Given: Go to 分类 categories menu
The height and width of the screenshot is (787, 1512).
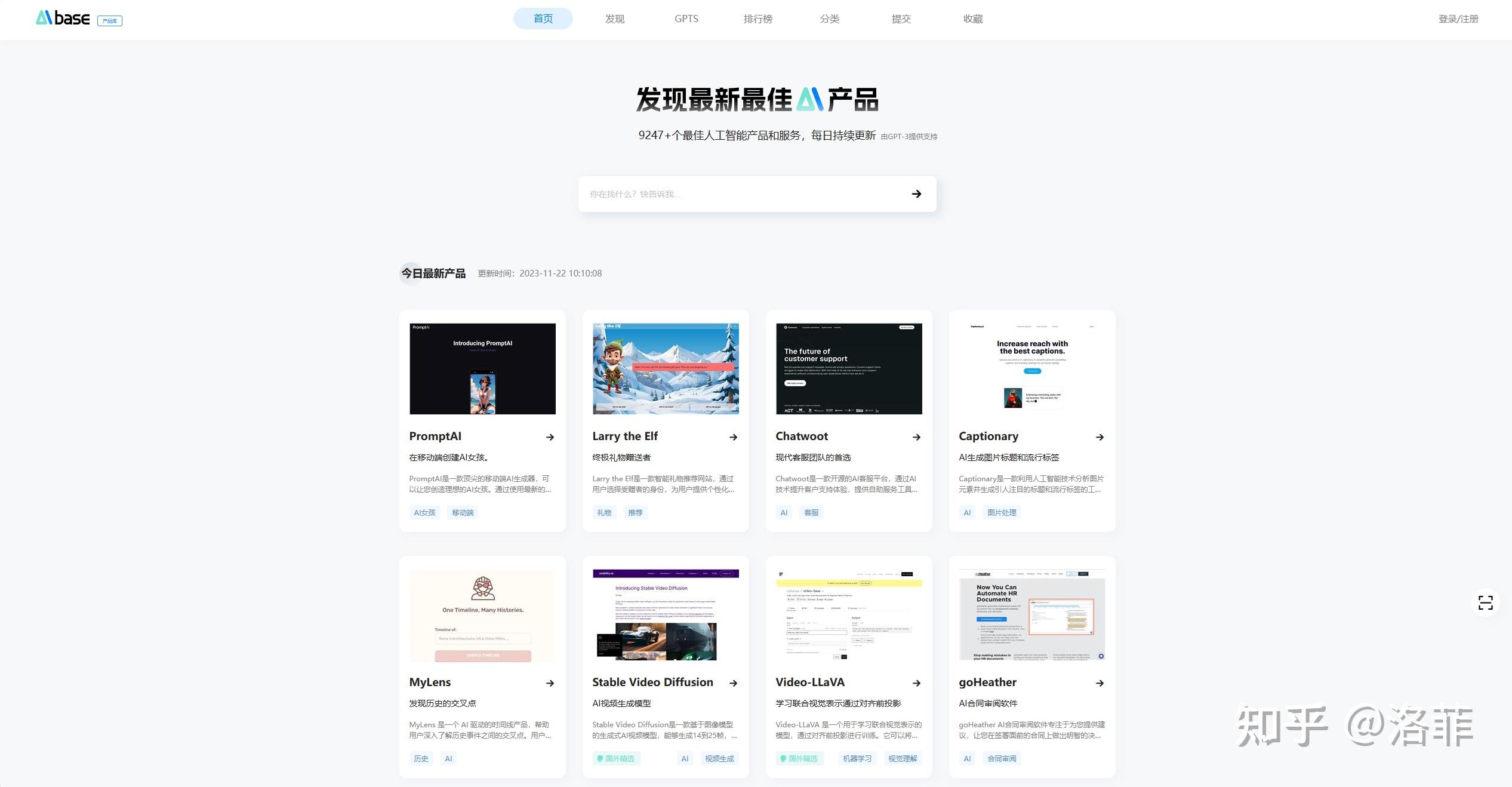Looking at the screenshot, I should (829, 19).
